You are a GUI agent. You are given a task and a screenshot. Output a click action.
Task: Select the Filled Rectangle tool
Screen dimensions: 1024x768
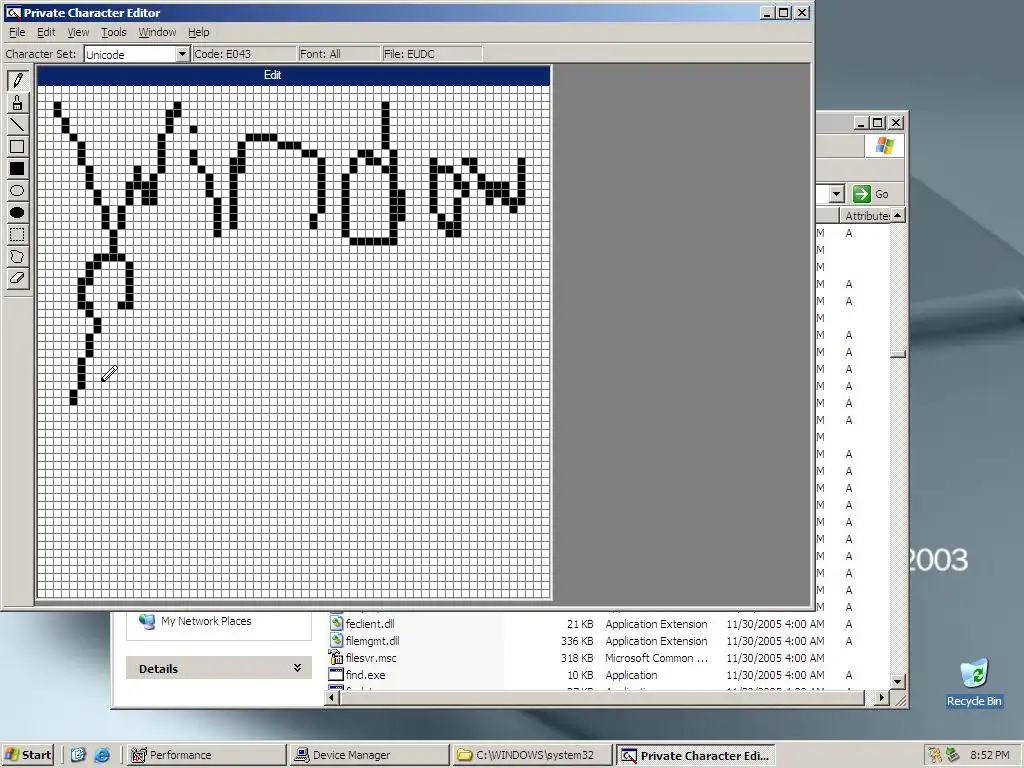18,169
